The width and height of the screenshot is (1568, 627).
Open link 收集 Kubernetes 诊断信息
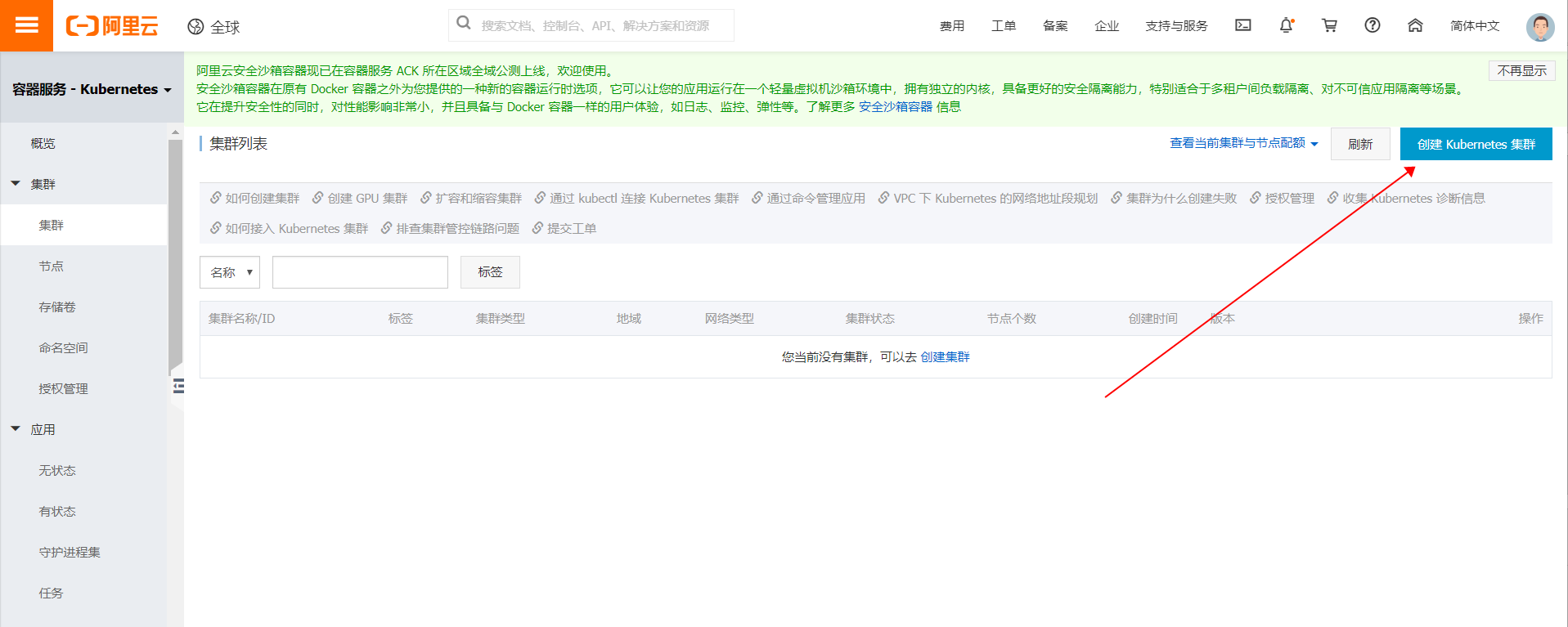point(1406,198)
